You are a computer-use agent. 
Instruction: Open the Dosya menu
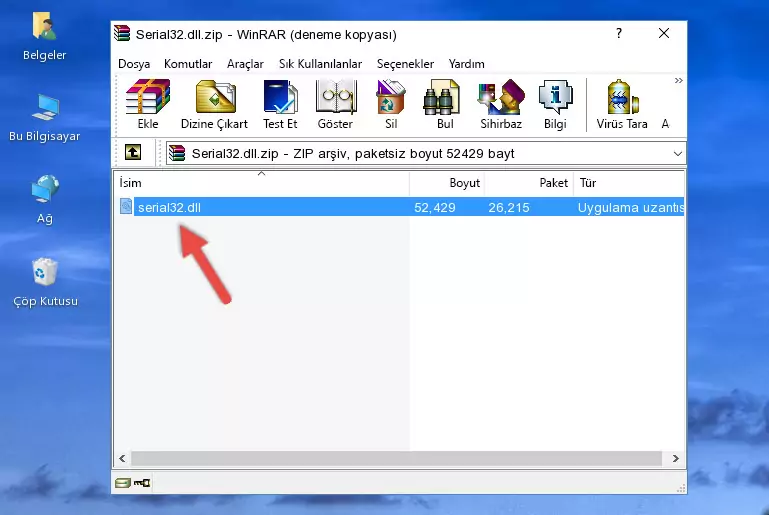[x=134, y=64]
